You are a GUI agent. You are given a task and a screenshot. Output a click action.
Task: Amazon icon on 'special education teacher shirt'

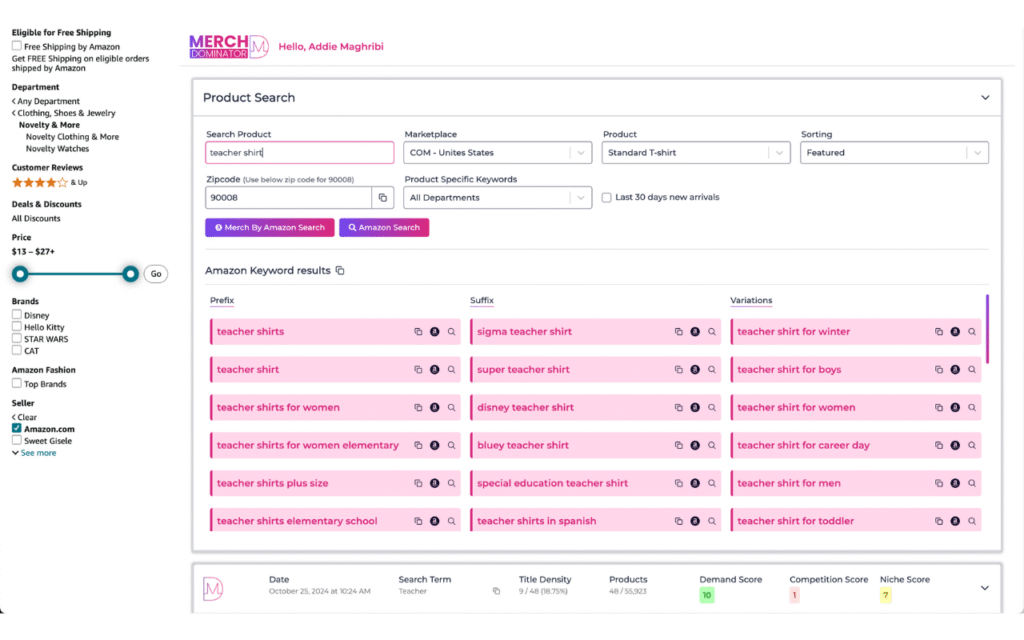pos(695,483)
